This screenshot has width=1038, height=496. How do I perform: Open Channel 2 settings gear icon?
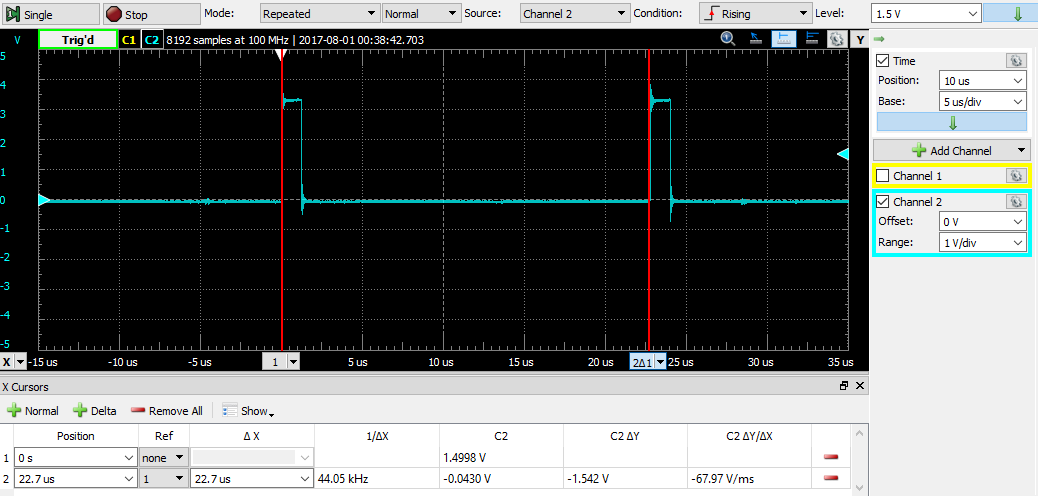click(x=1015, y=201)
